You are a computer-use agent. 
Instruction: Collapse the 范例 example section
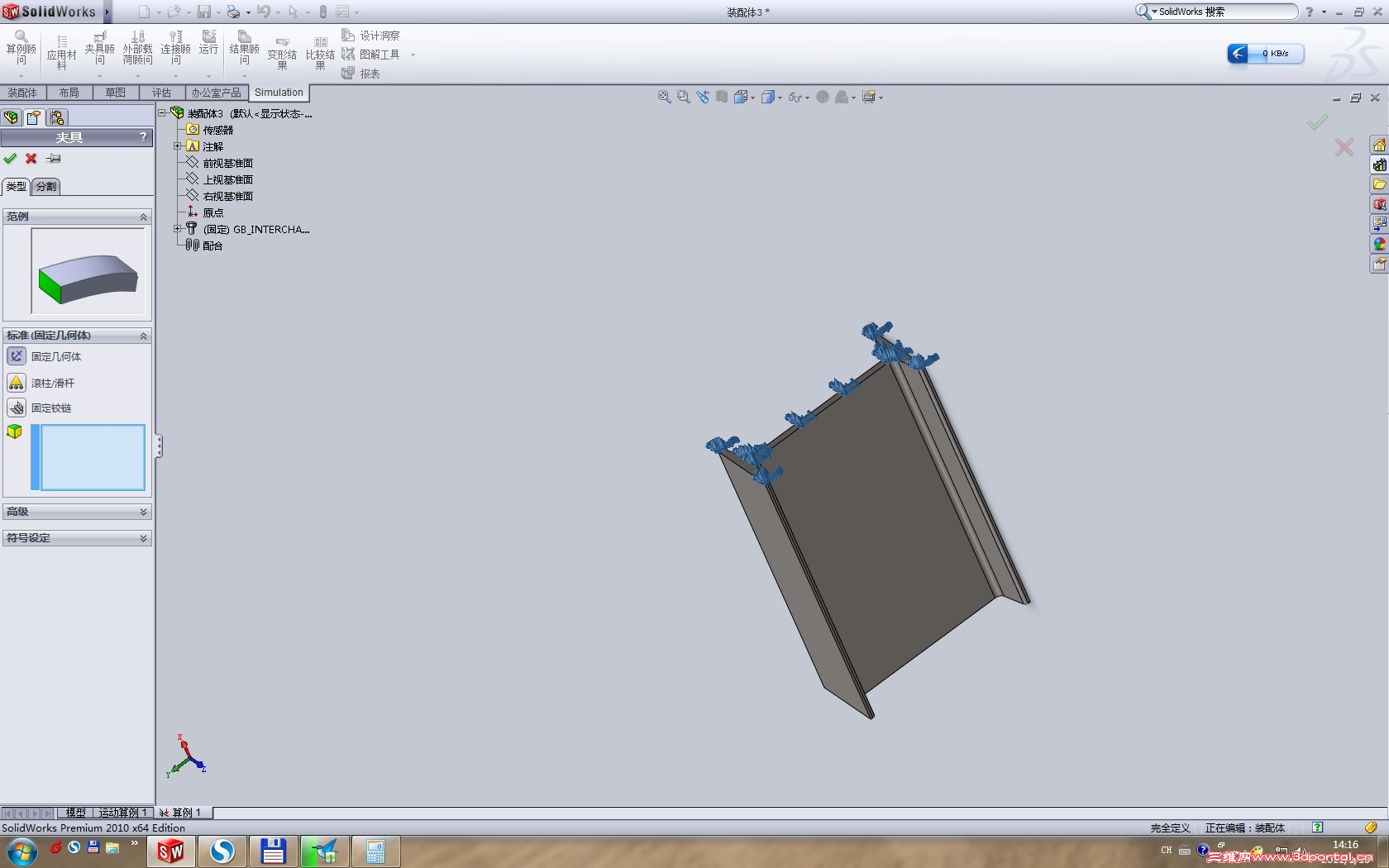pos(143,217)
